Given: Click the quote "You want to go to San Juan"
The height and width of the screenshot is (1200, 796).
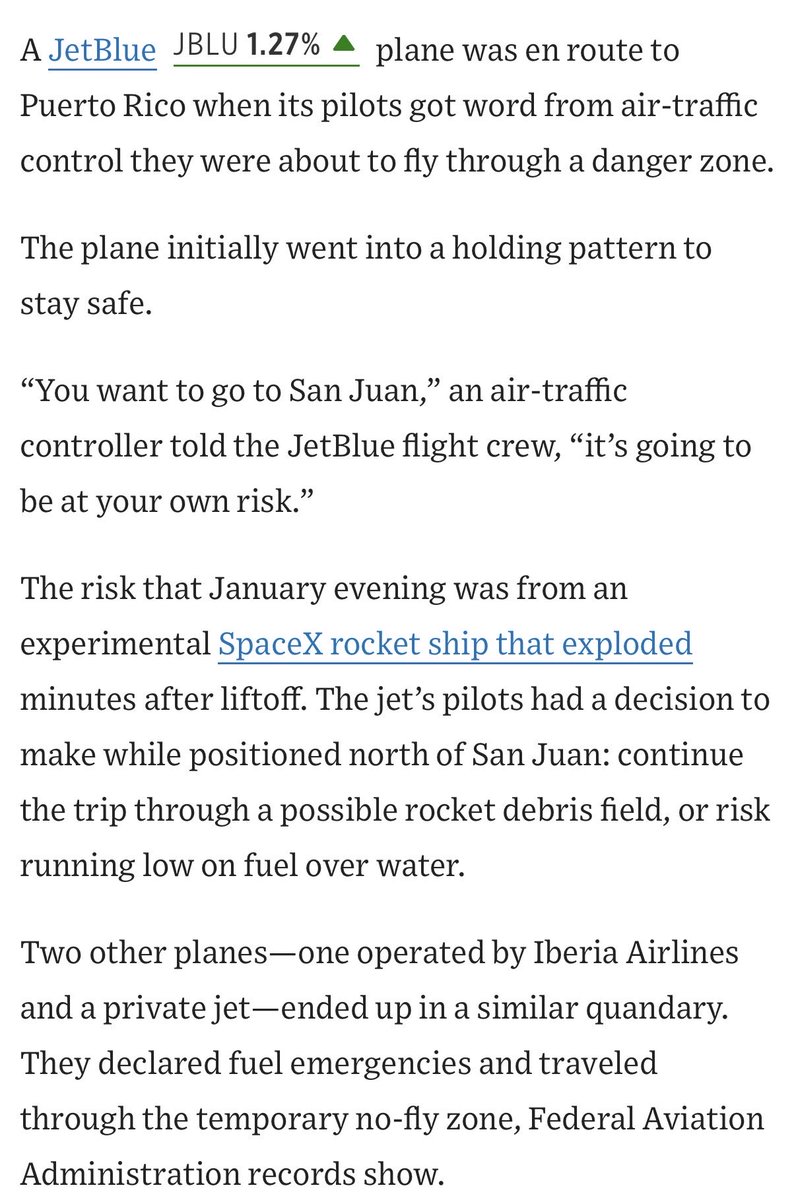Looking at the screenshot, I should pos(227,389).
